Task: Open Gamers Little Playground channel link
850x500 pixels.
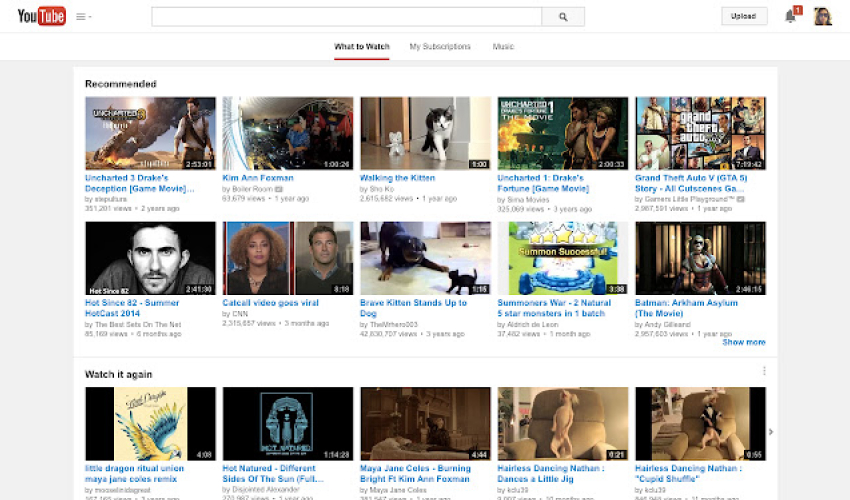Action: [690, 200]
